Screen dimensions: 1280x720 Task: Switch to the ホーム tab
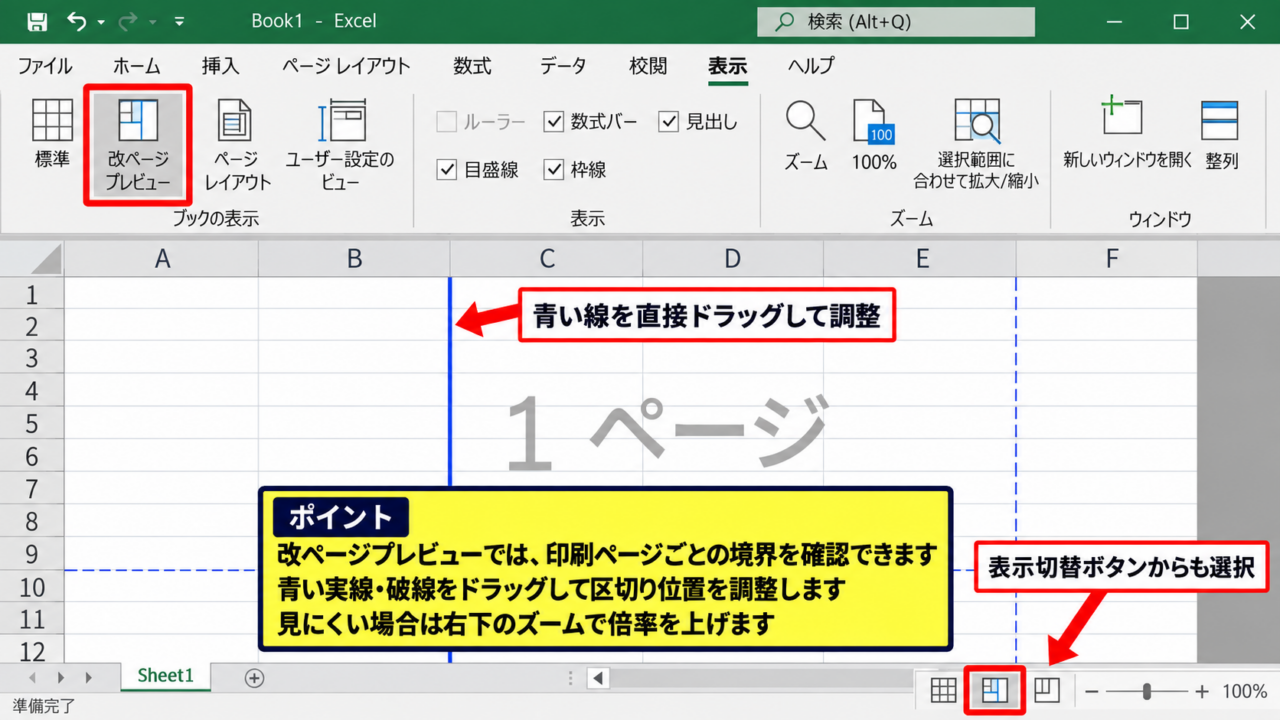[x=136, y=66]
